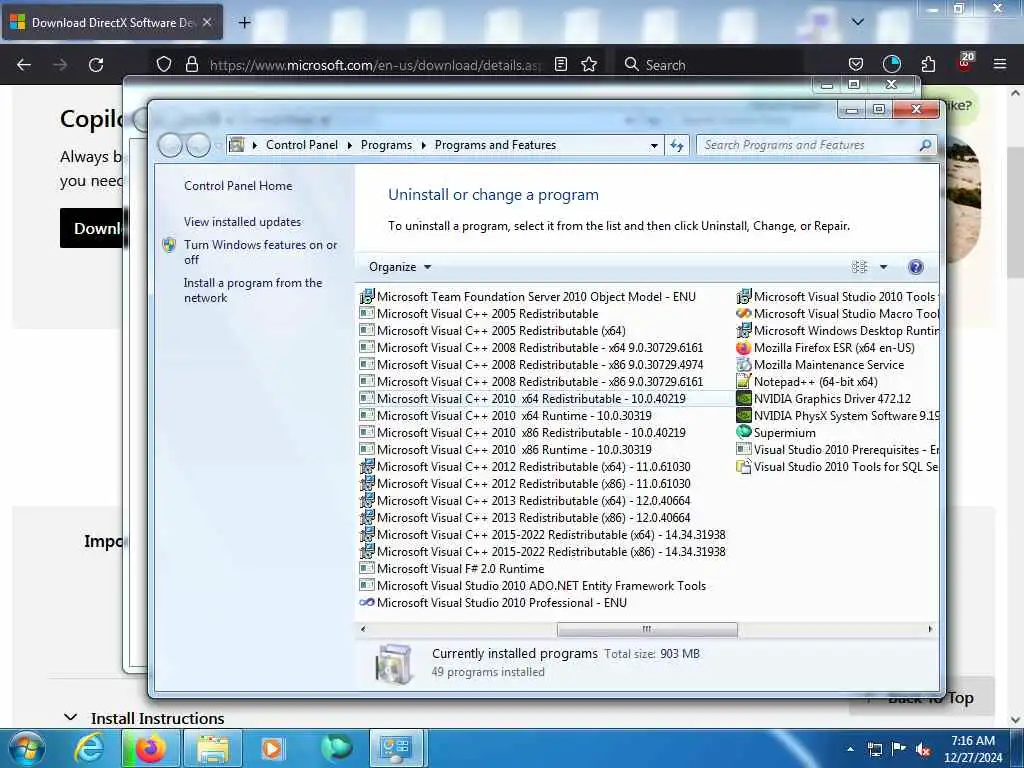Select Visual C++ 2015-2022 Redistributable (x64)
This screenshot has height=768, width=1024.
543,534
